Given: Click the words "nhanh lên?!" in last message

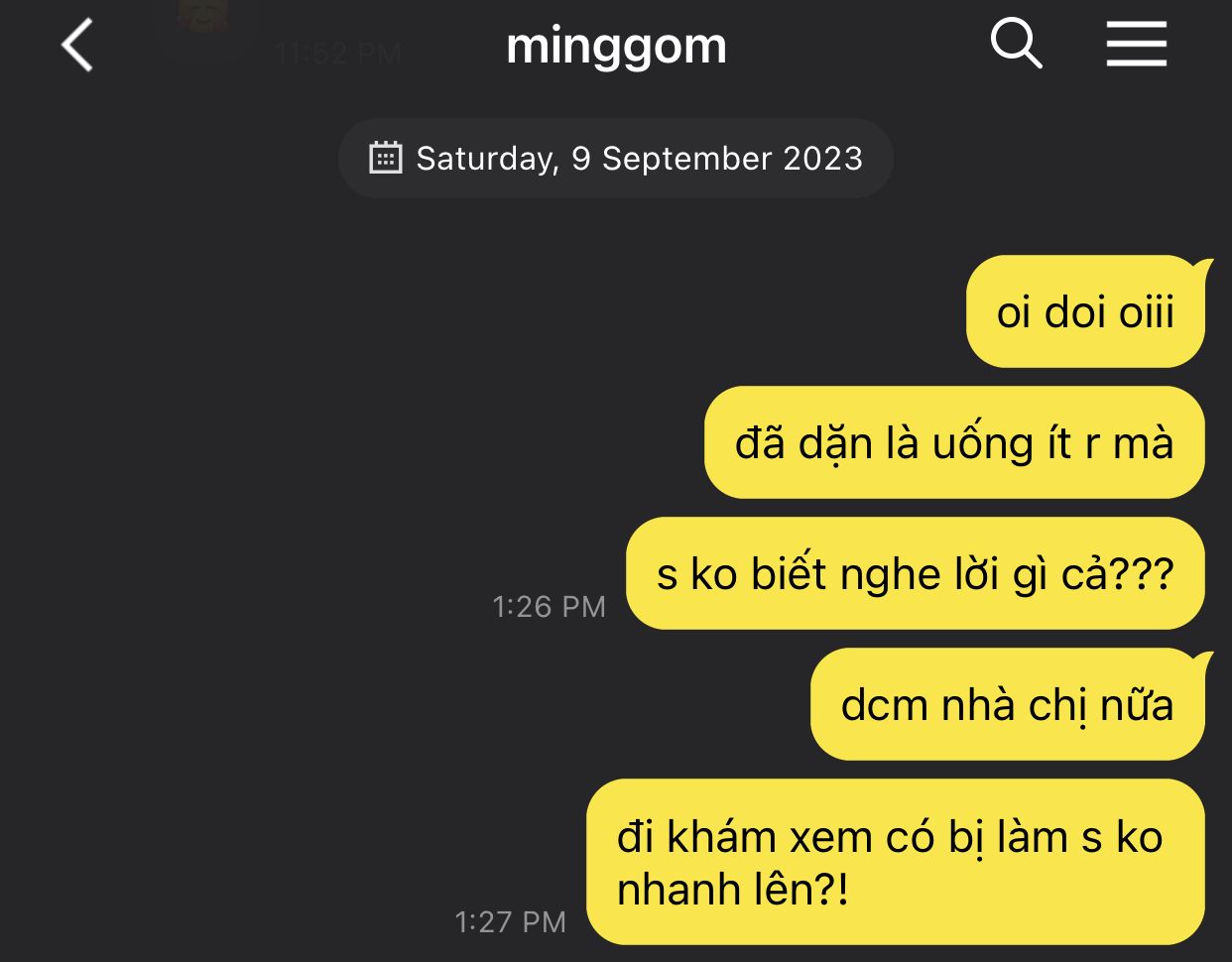Looking at the screenshot, I should pyautogui.click(x=733, y=890).
